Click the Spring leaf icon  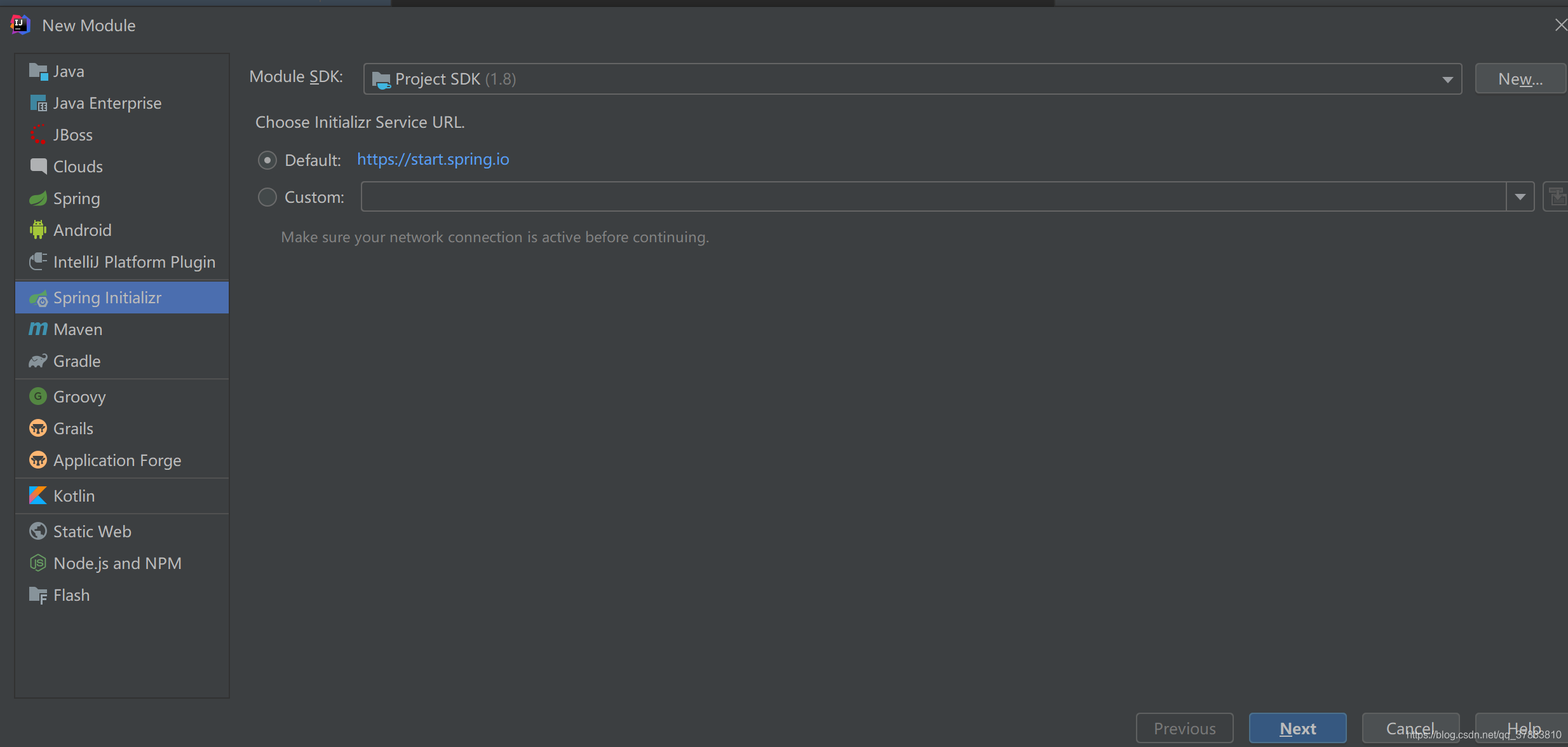38,198
